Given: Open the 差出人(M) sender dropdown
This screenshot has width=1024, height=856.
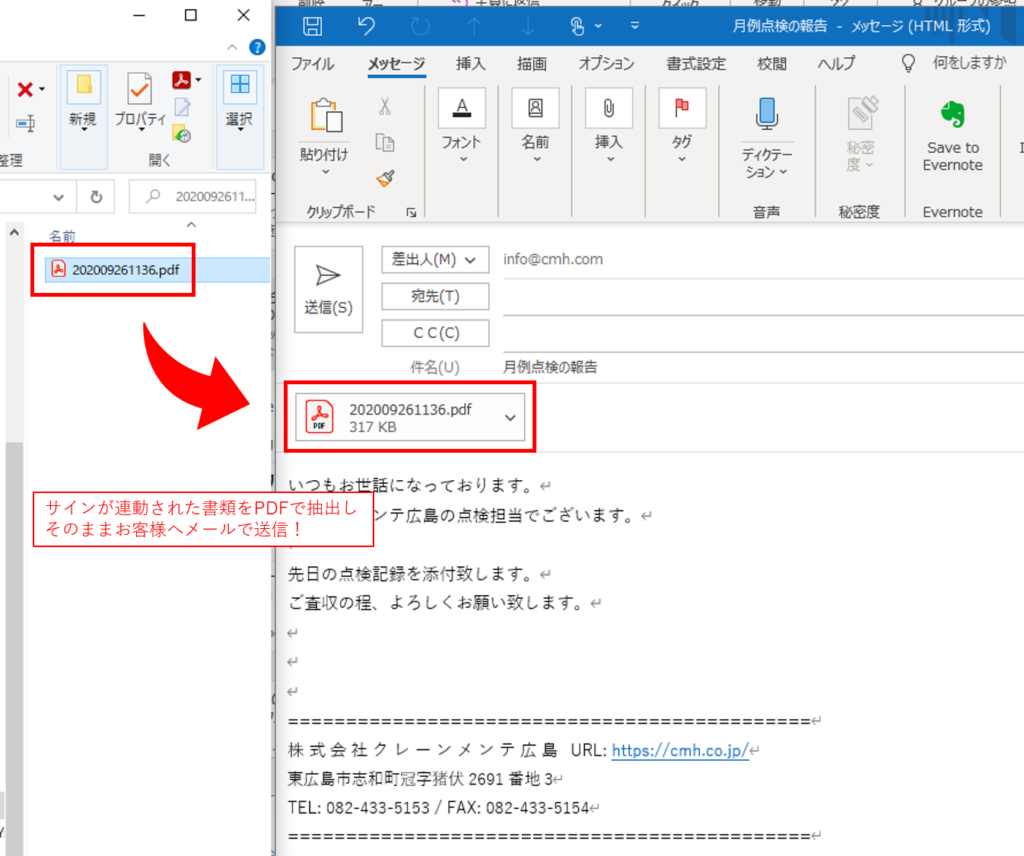Looking at the screenshot, I should 435,259.
